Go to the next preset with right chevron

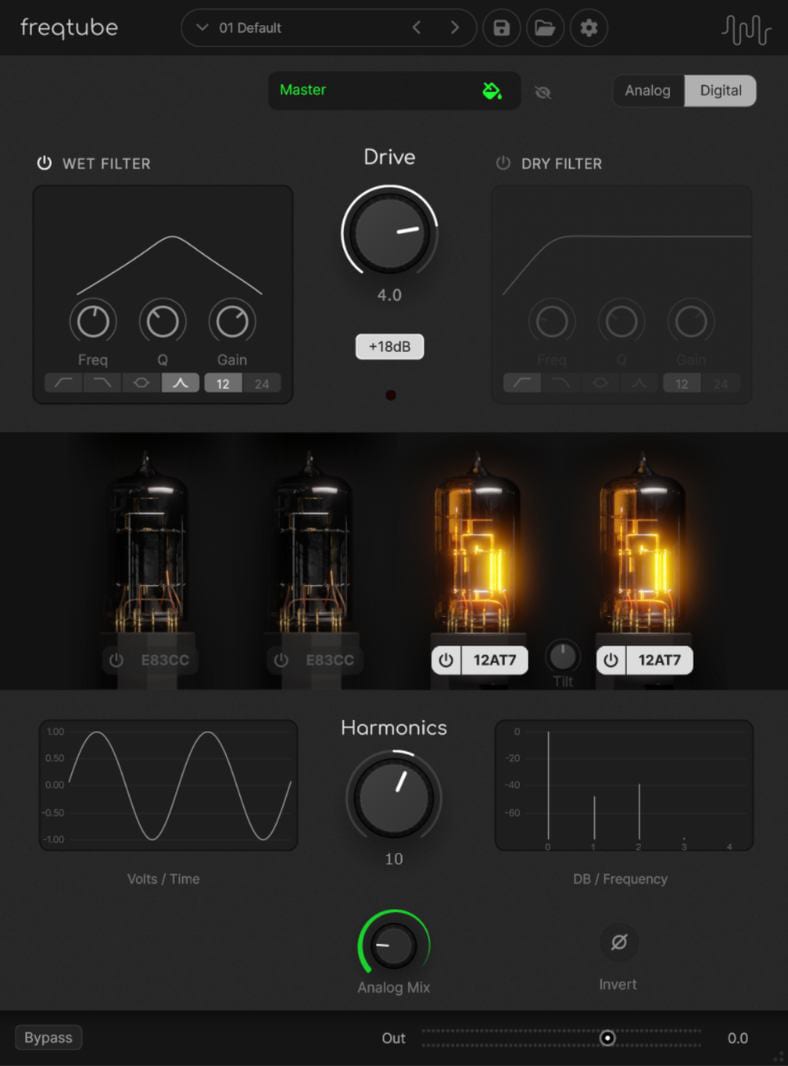tap(455, 28)
